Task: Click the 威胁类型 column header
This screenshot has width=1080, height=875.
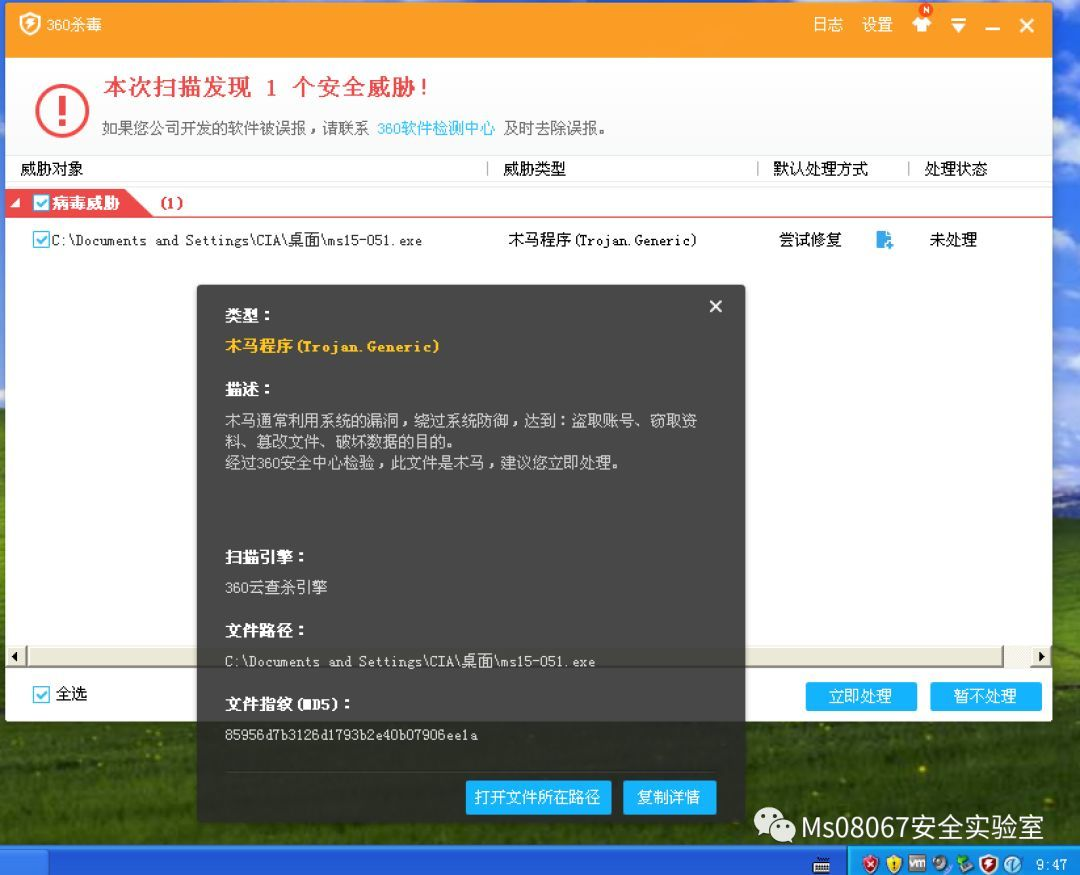Action: point(534,169)
